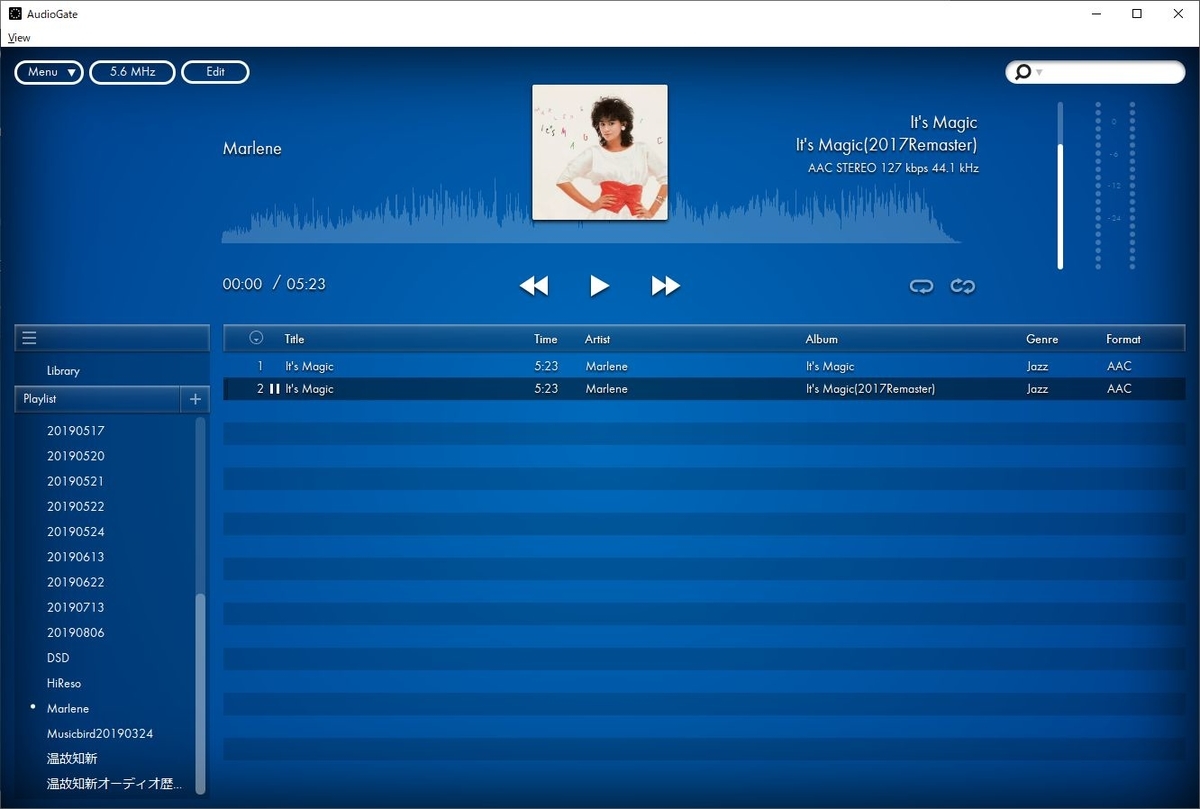Click the It's Magic album artwork
This screenshot has width=1200, height=809.
(600, 152)
